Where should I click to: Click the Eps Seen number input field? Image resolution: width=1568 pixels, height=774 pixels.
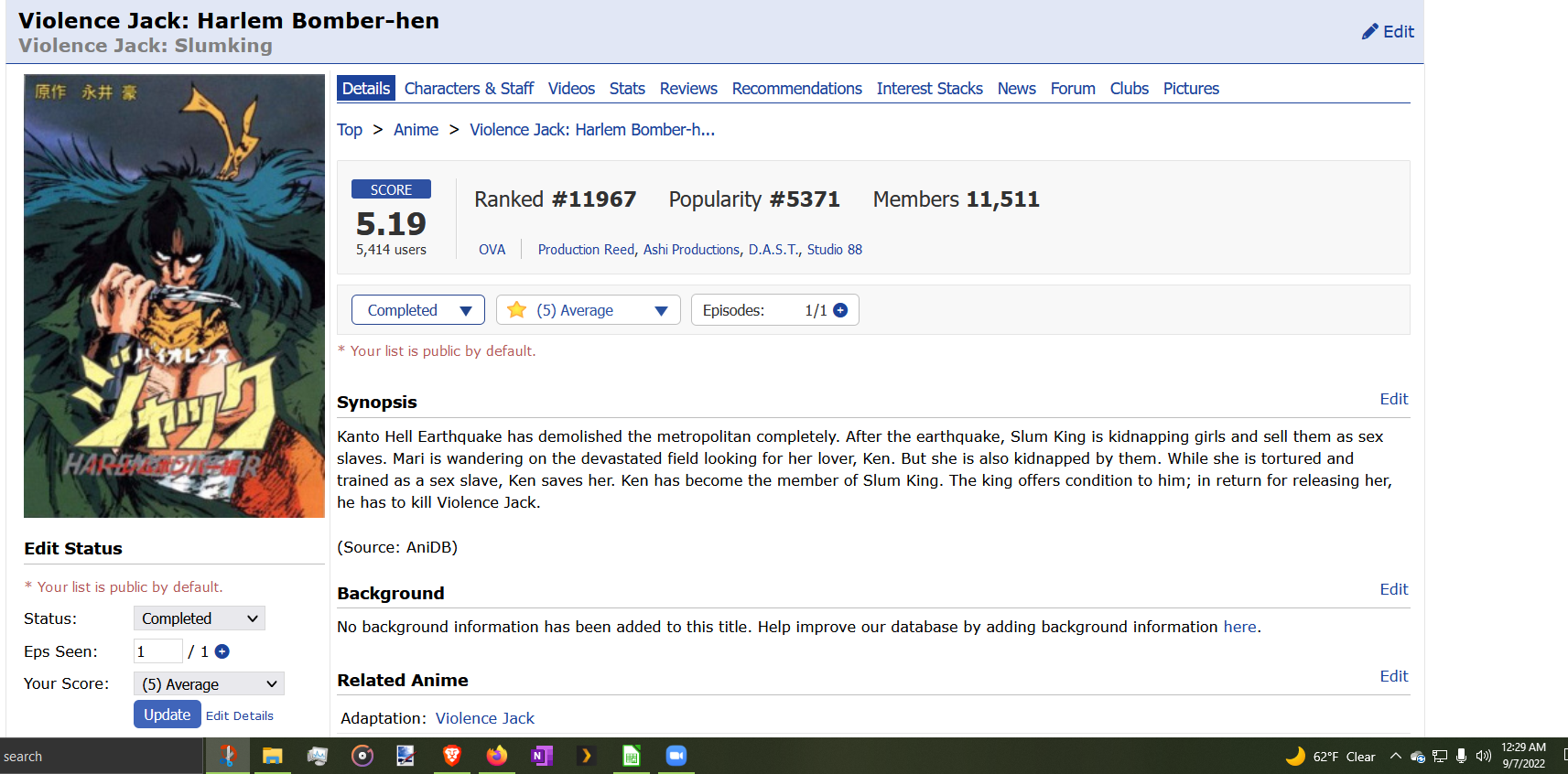pos(157,651)
